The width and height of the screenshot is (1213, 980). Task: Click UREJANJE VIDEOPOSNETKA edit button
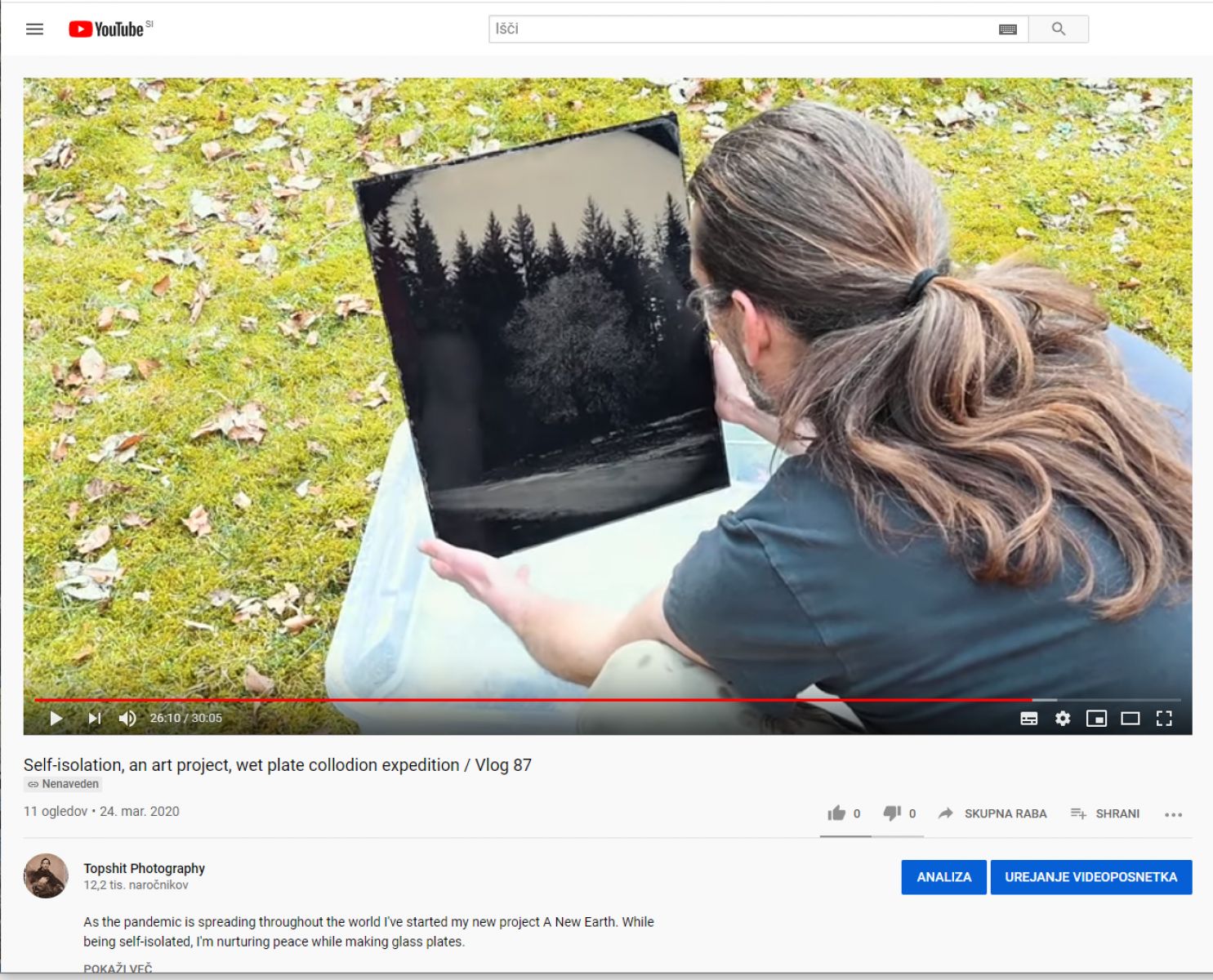(x=1091, y=877)
